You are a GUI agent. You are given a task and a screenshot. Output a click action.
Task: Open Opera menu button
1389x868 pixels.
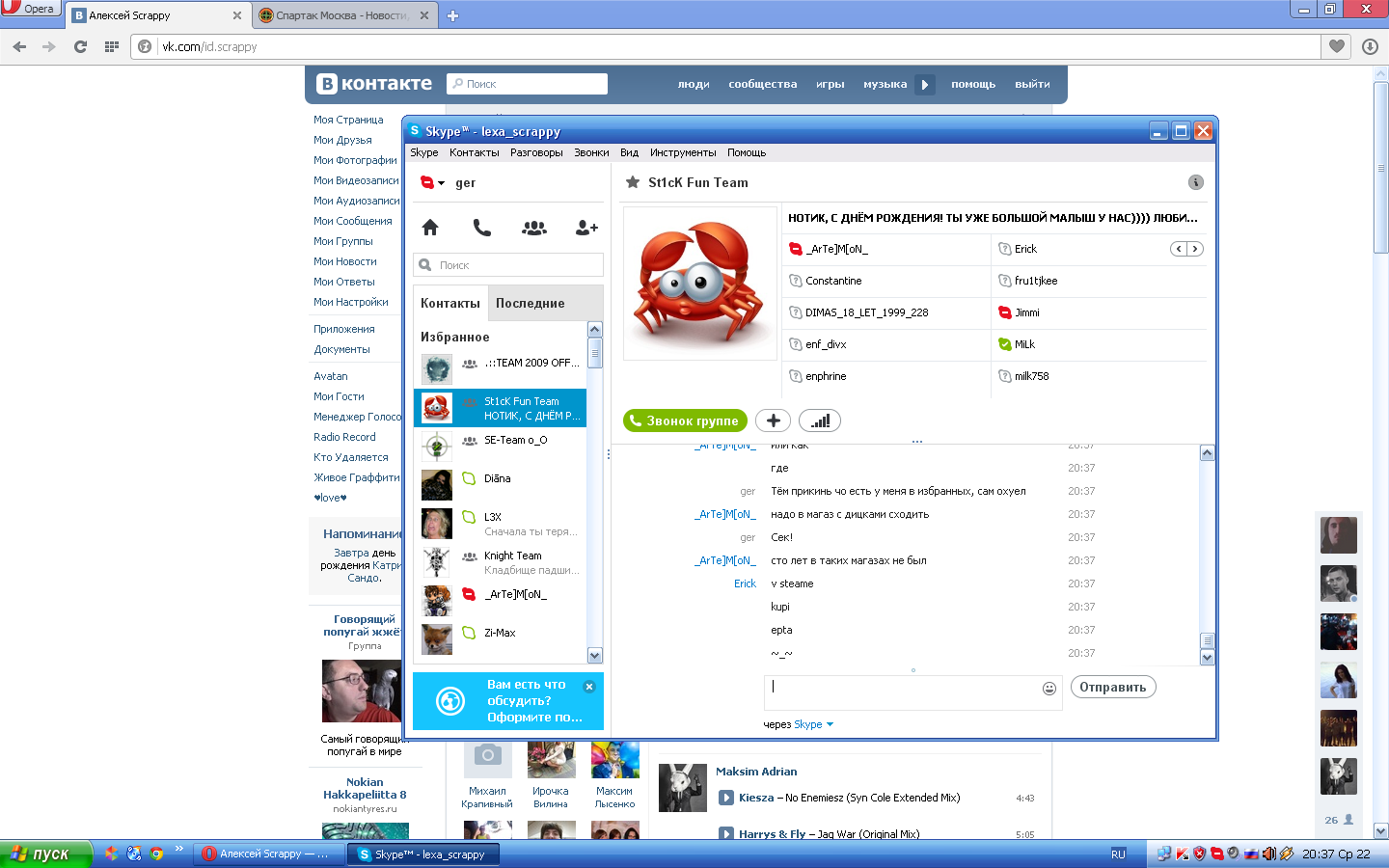[29, 9]
